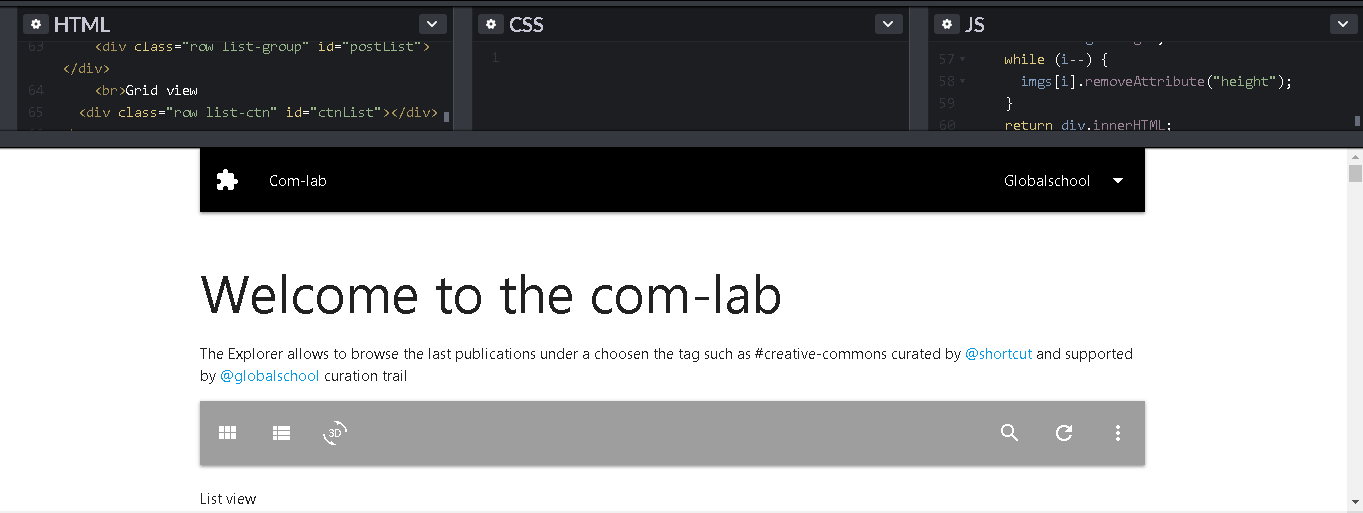Open HTML panel settings gear
The image size is (1363, 513).
35,24
